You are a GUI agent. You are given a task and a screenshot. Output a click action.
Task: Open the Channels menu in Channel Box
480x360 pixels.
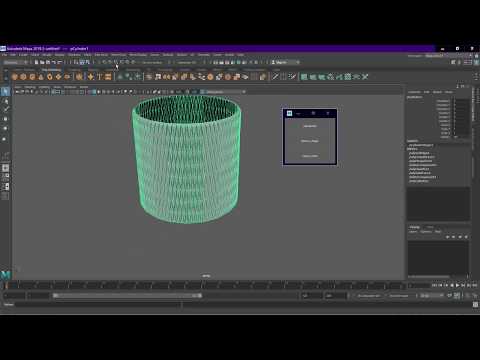click(414, 92)
